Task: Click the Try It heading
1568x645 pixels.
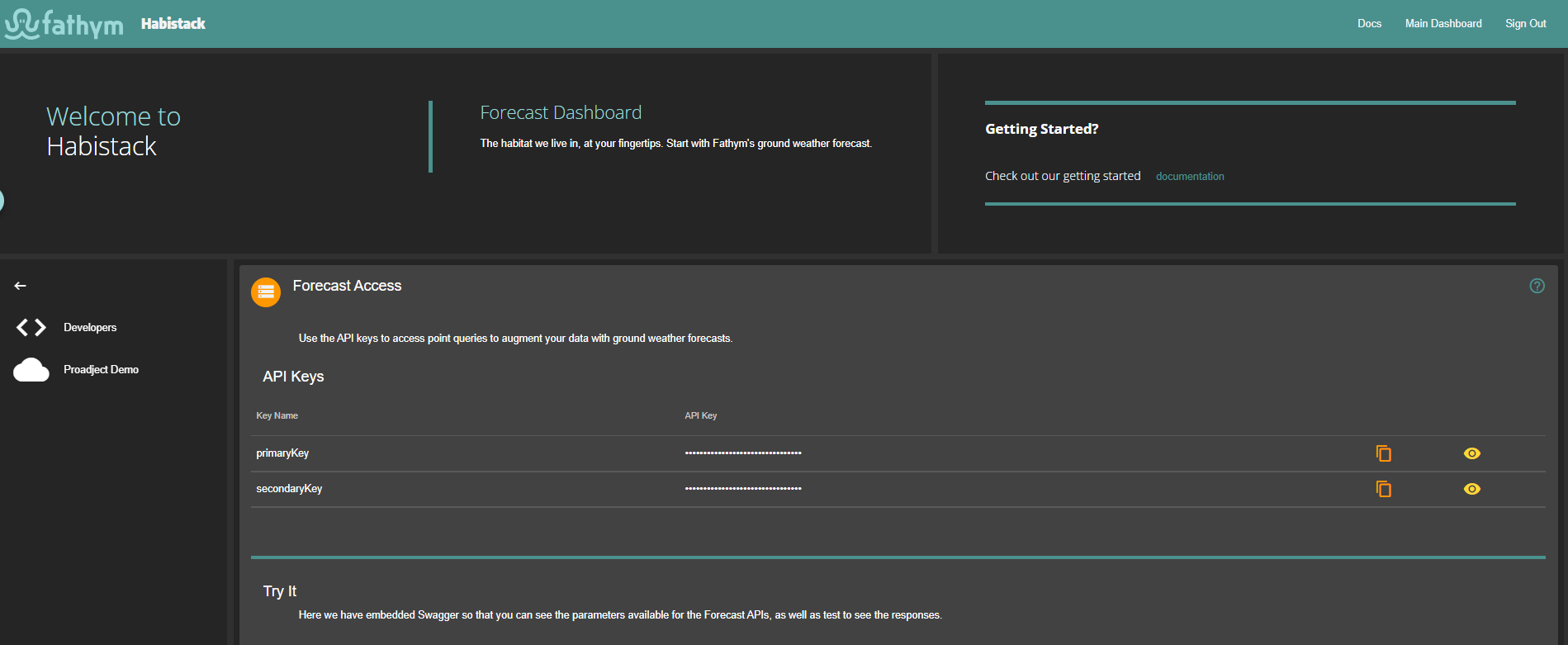Action: [280, 591]
